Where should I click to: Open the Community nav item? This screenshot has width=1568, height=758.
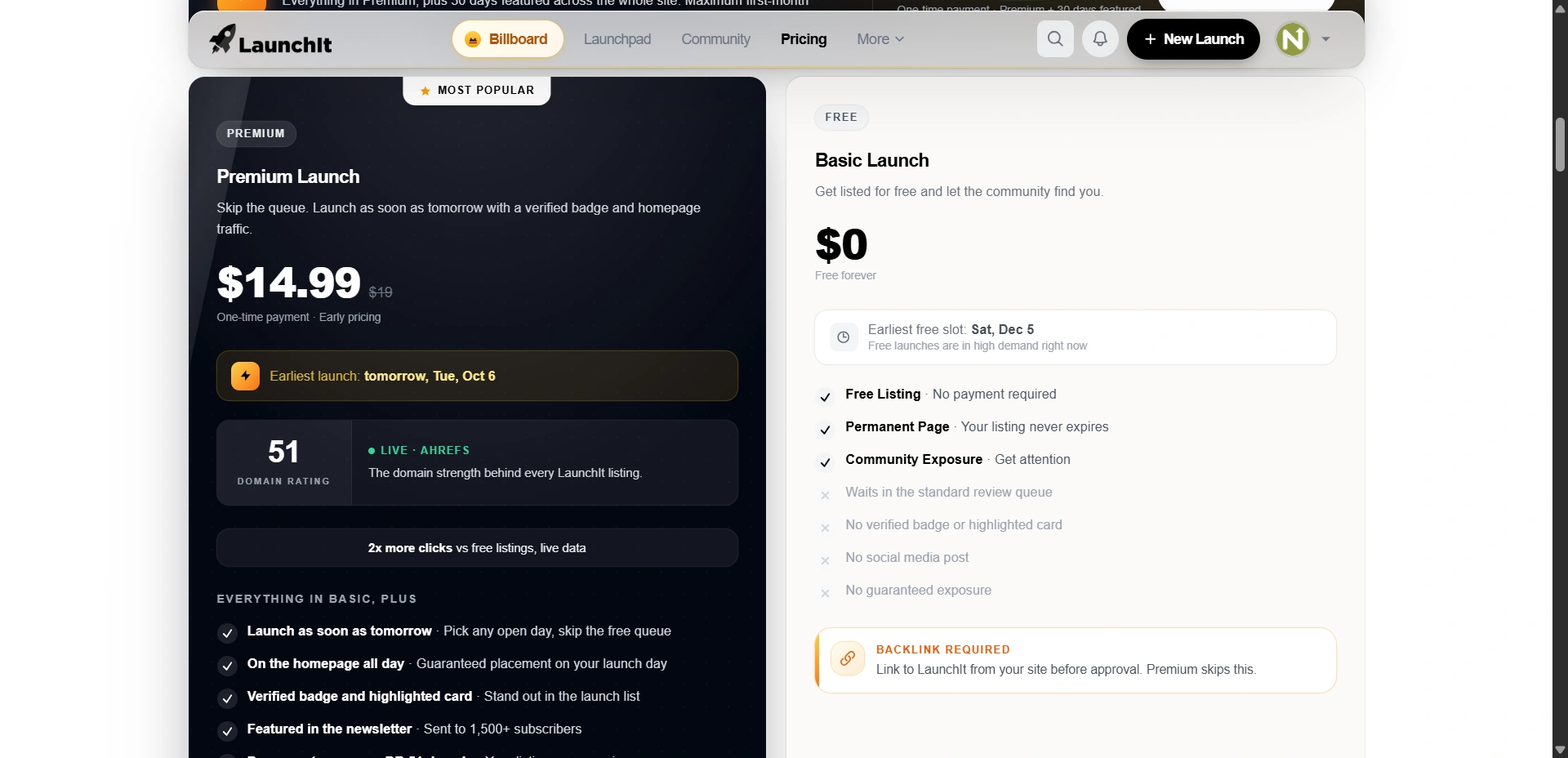pos(715,39)
